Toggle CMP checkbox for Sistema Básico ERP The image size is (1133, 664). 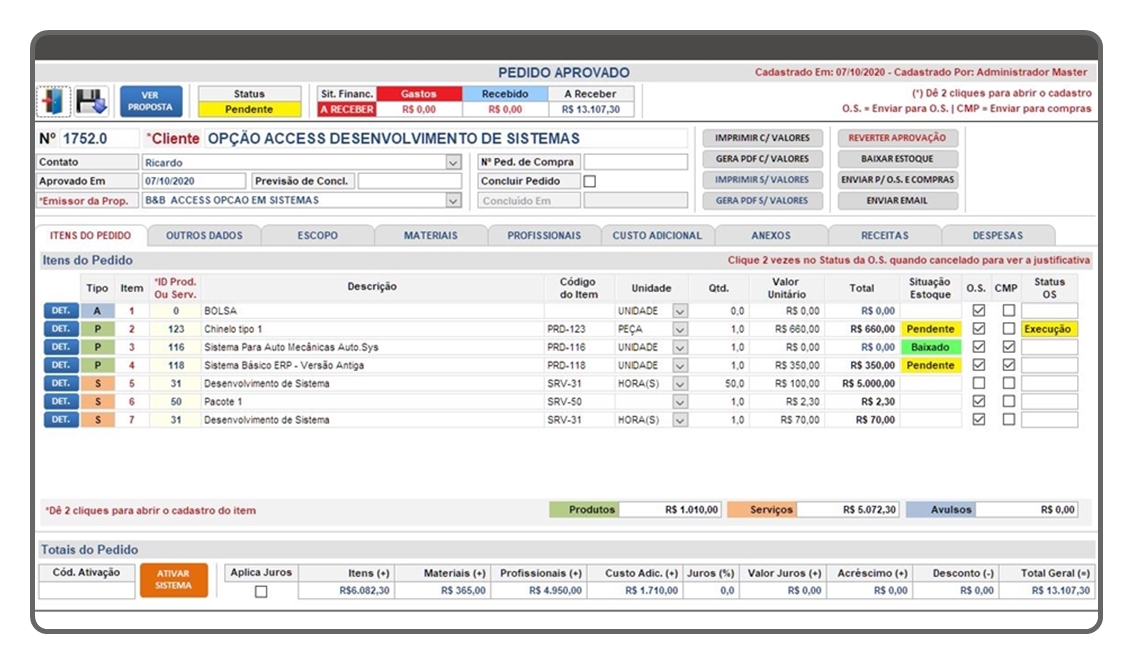click(1008, 365)
